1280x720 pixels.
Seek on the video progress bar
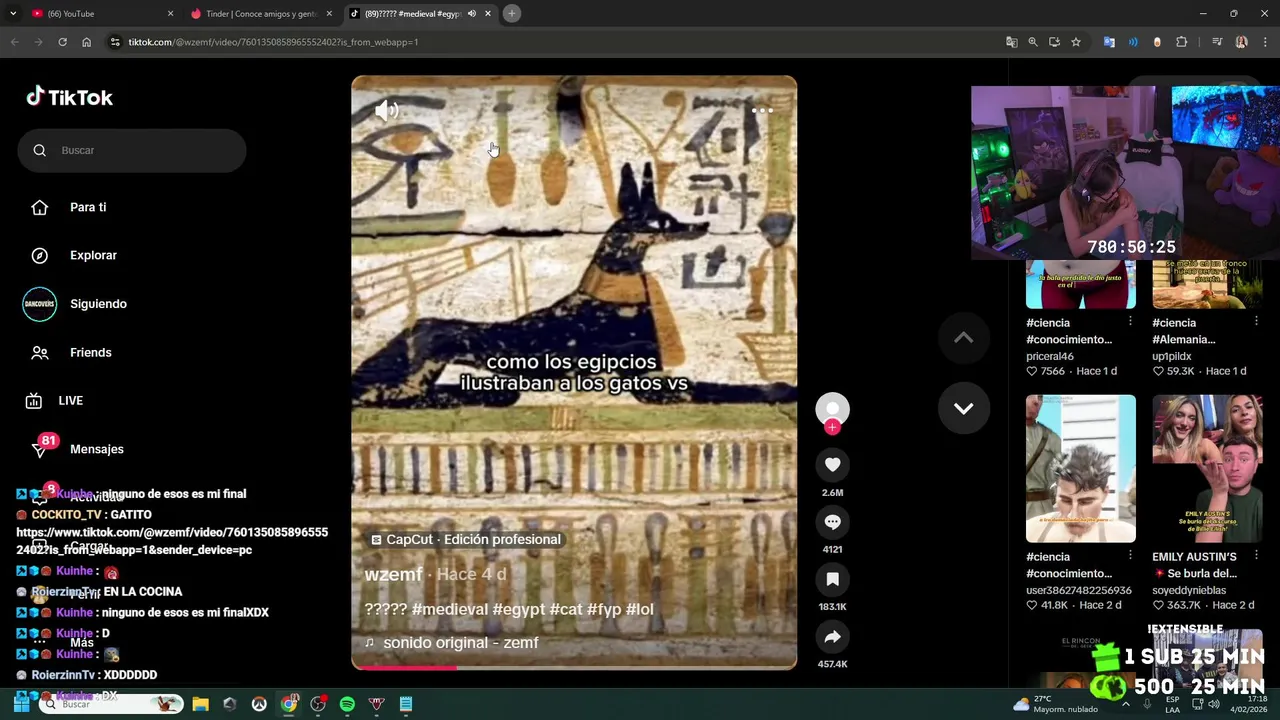574,667
